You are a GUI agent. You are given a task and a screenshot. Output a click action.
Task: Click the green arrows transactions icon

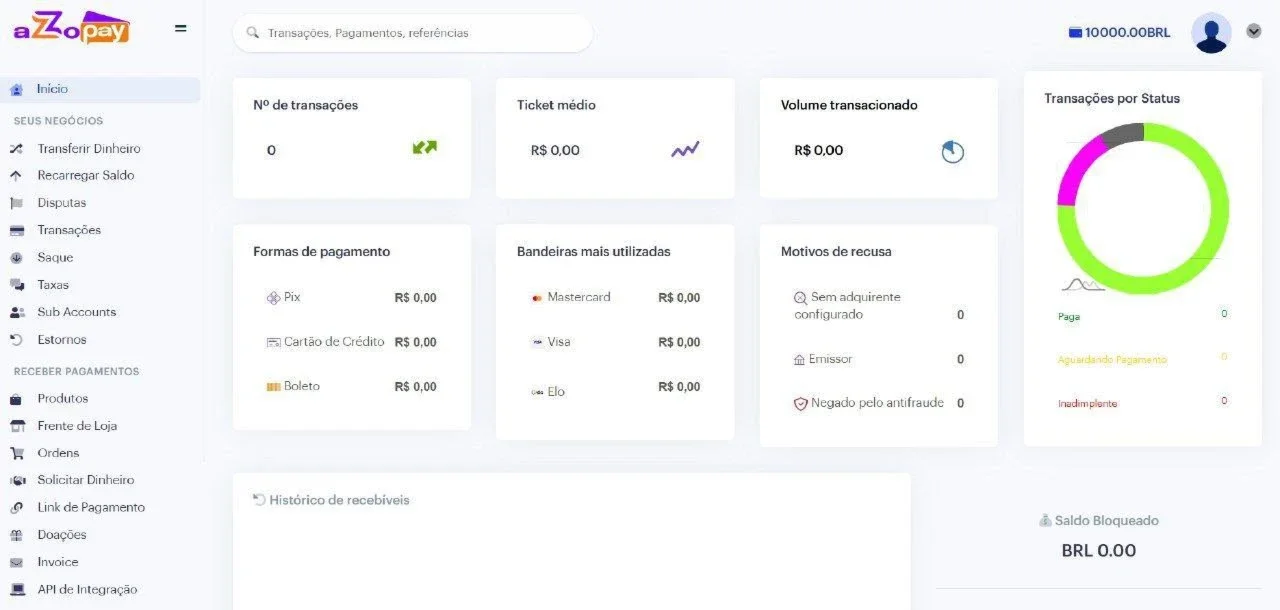(x=425, y=148)
